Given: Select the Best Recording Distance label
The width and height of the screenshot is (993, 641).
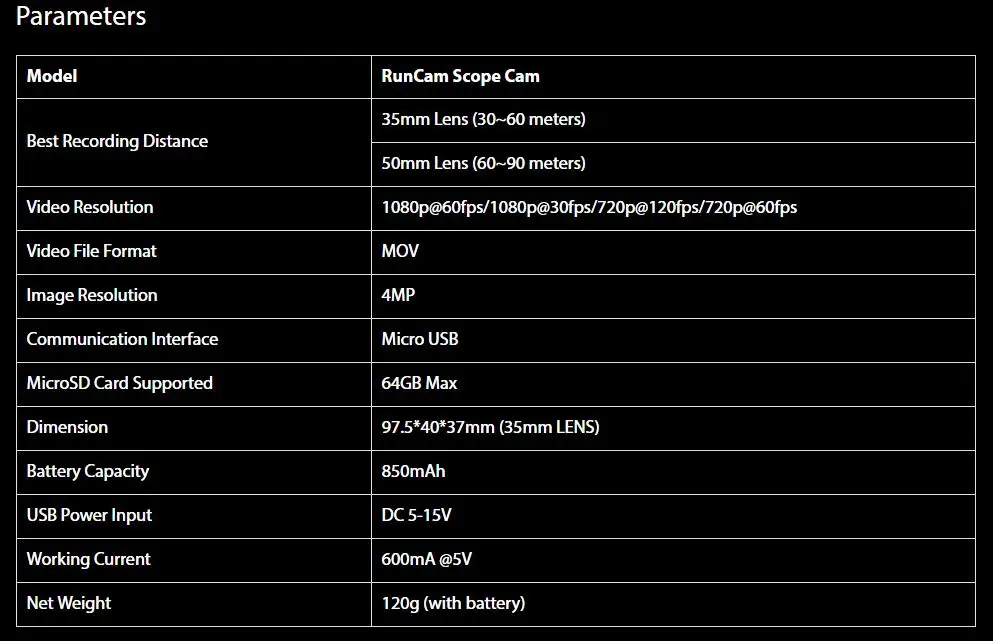Looking at the screenshot, I should point(117,141).
